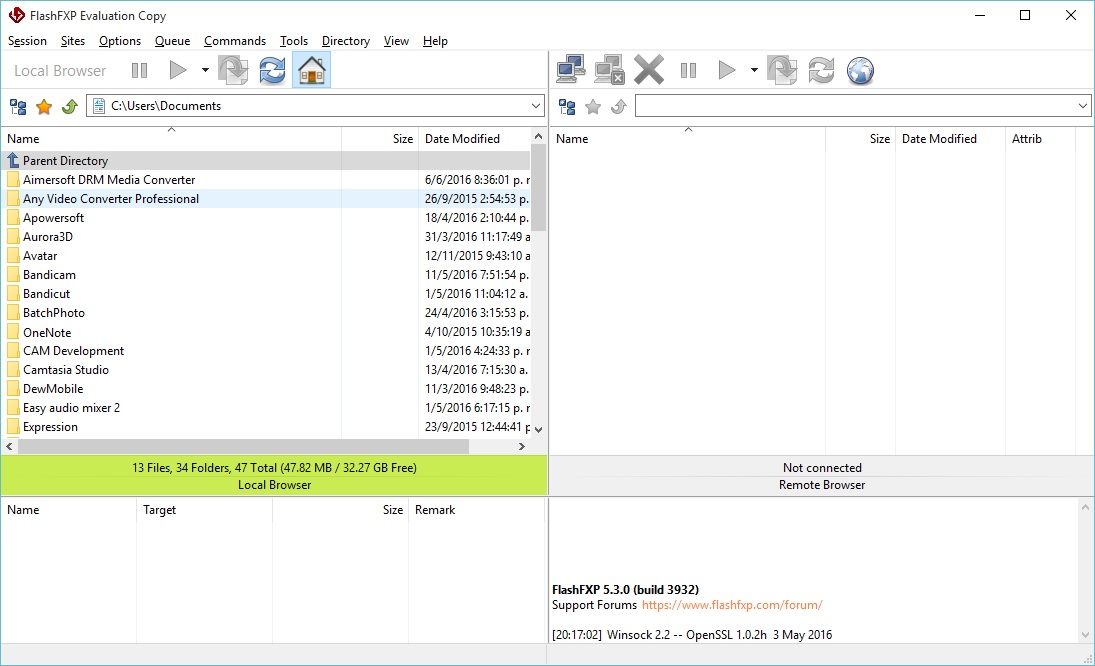This screenshot has height=666, width=1095.
Task: Open the Sites menu
Action: click(x=72, y=41)
